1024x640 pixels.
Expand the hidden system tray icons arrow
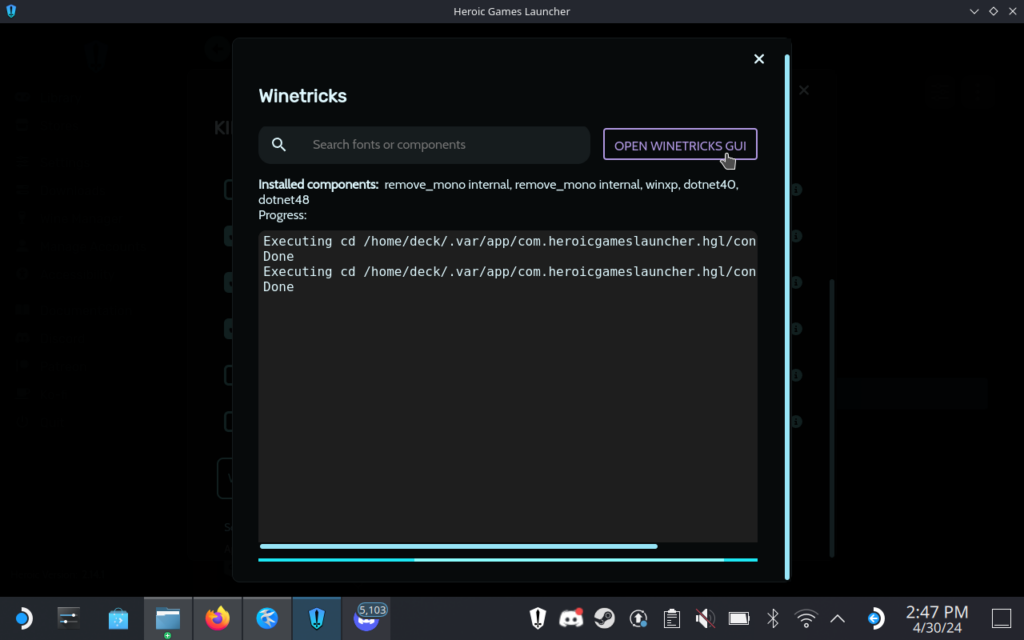pyautogui.click(x=837, y=618)
